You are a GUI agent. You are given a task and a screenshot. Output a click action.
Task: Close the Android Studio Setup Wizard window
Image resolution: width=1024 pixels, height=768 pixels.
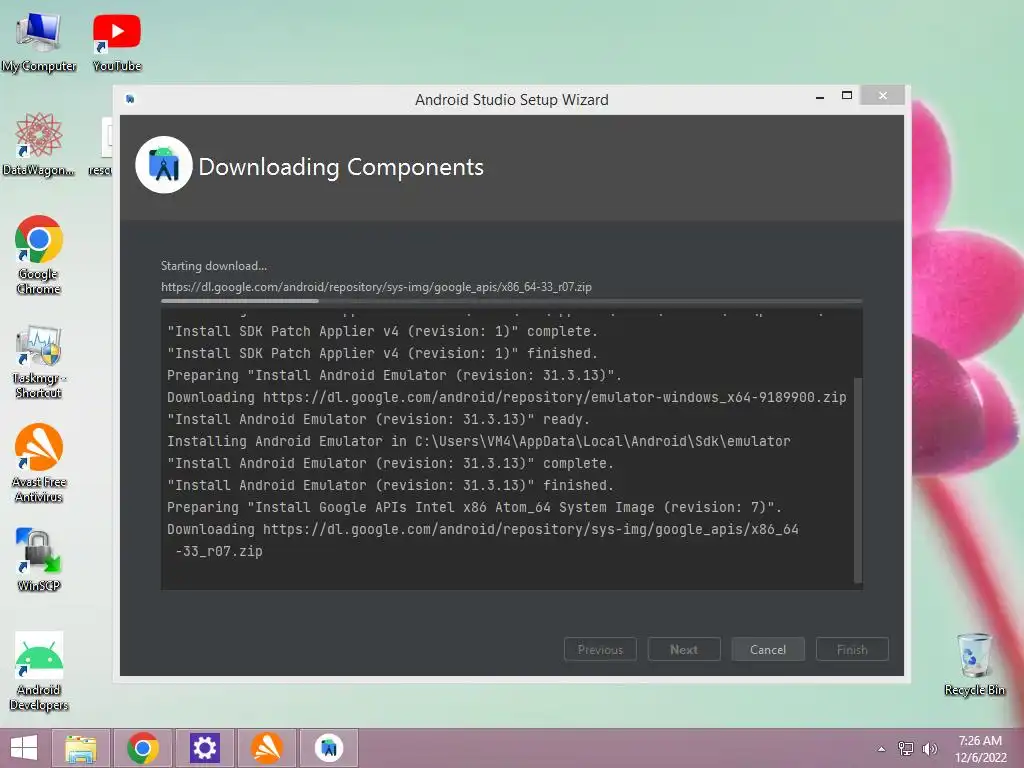click(x=882, y=95)
